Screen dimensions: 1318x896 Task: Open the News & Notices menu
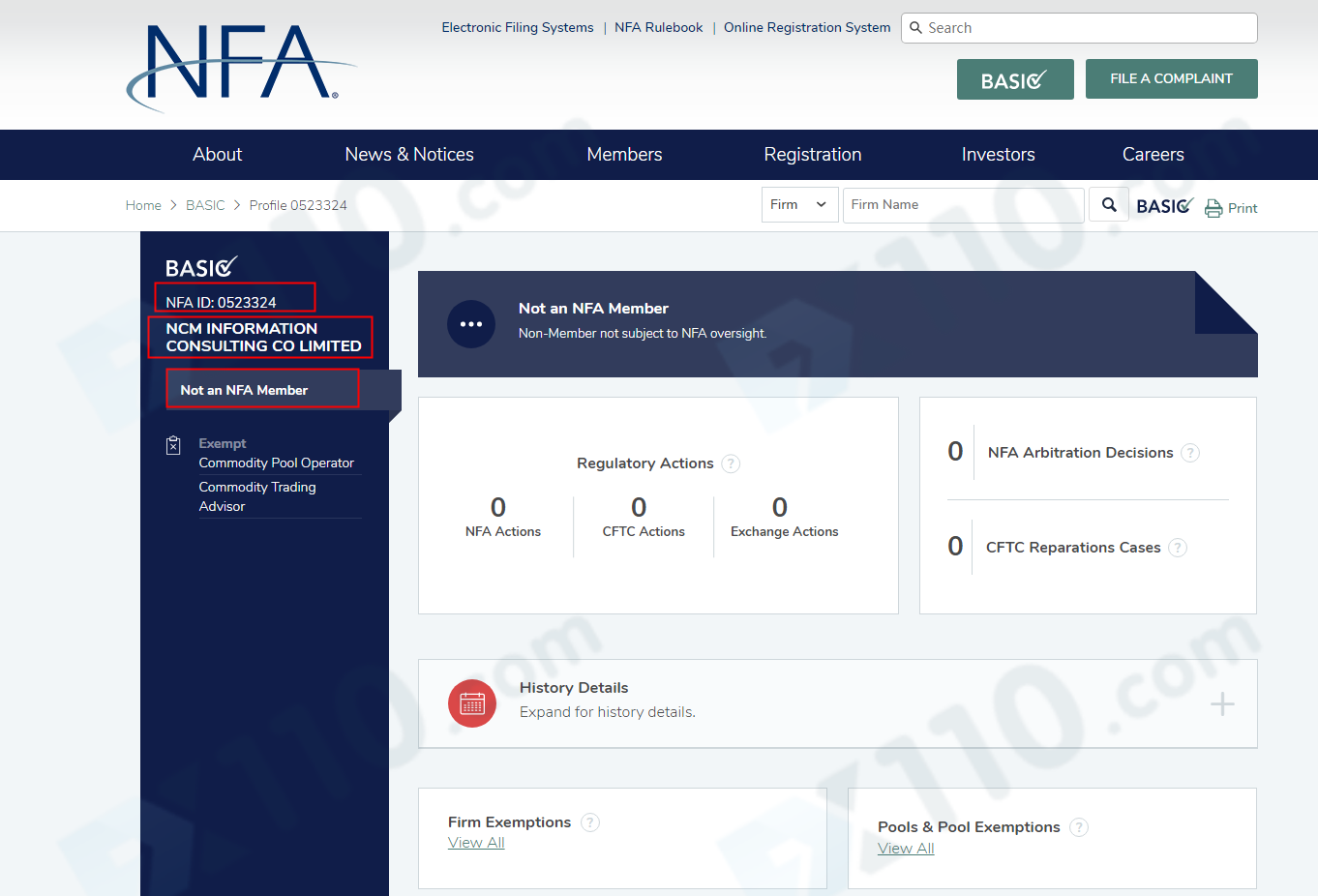point(409,155)
